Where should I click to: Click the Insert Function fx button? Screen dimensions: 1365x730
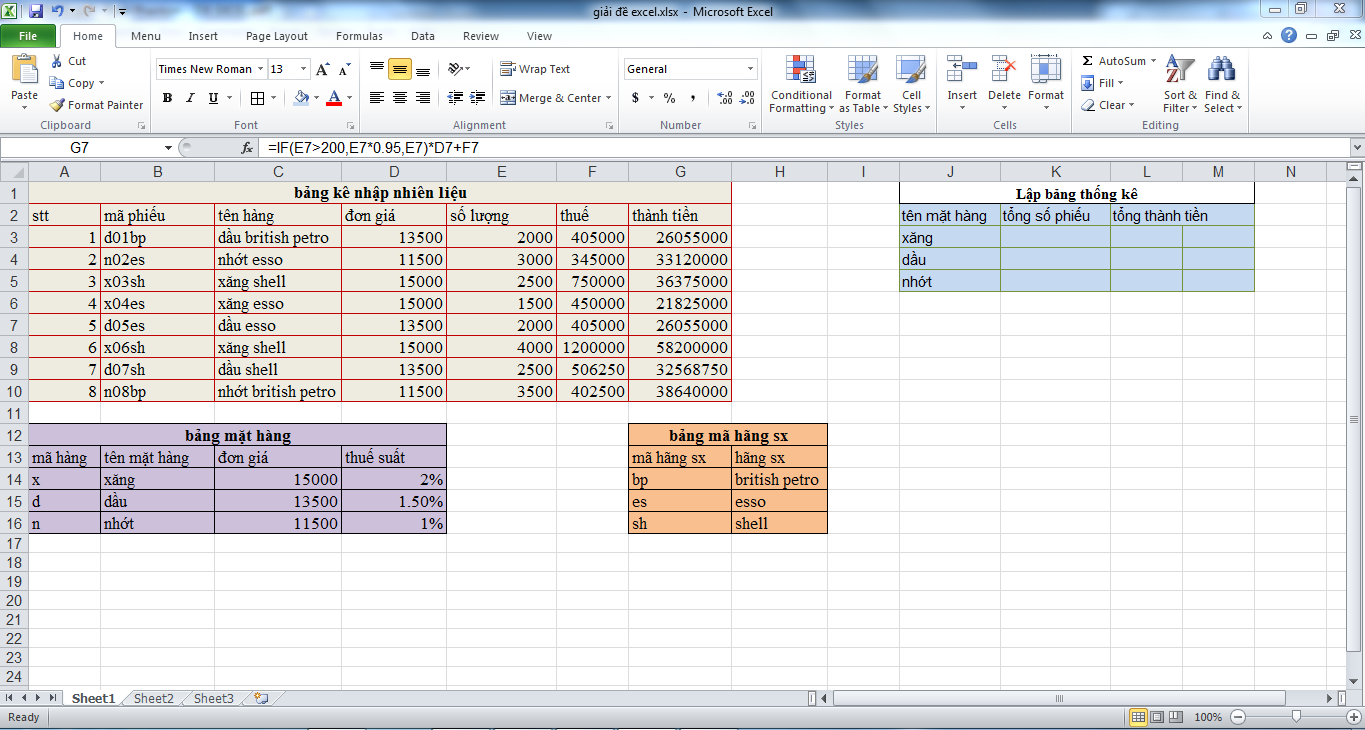[247, 147]
